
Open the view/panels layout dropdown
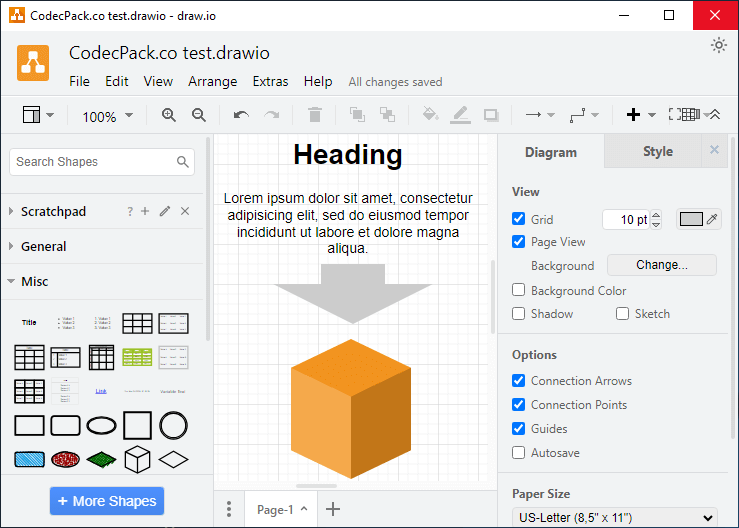(38, 115)
